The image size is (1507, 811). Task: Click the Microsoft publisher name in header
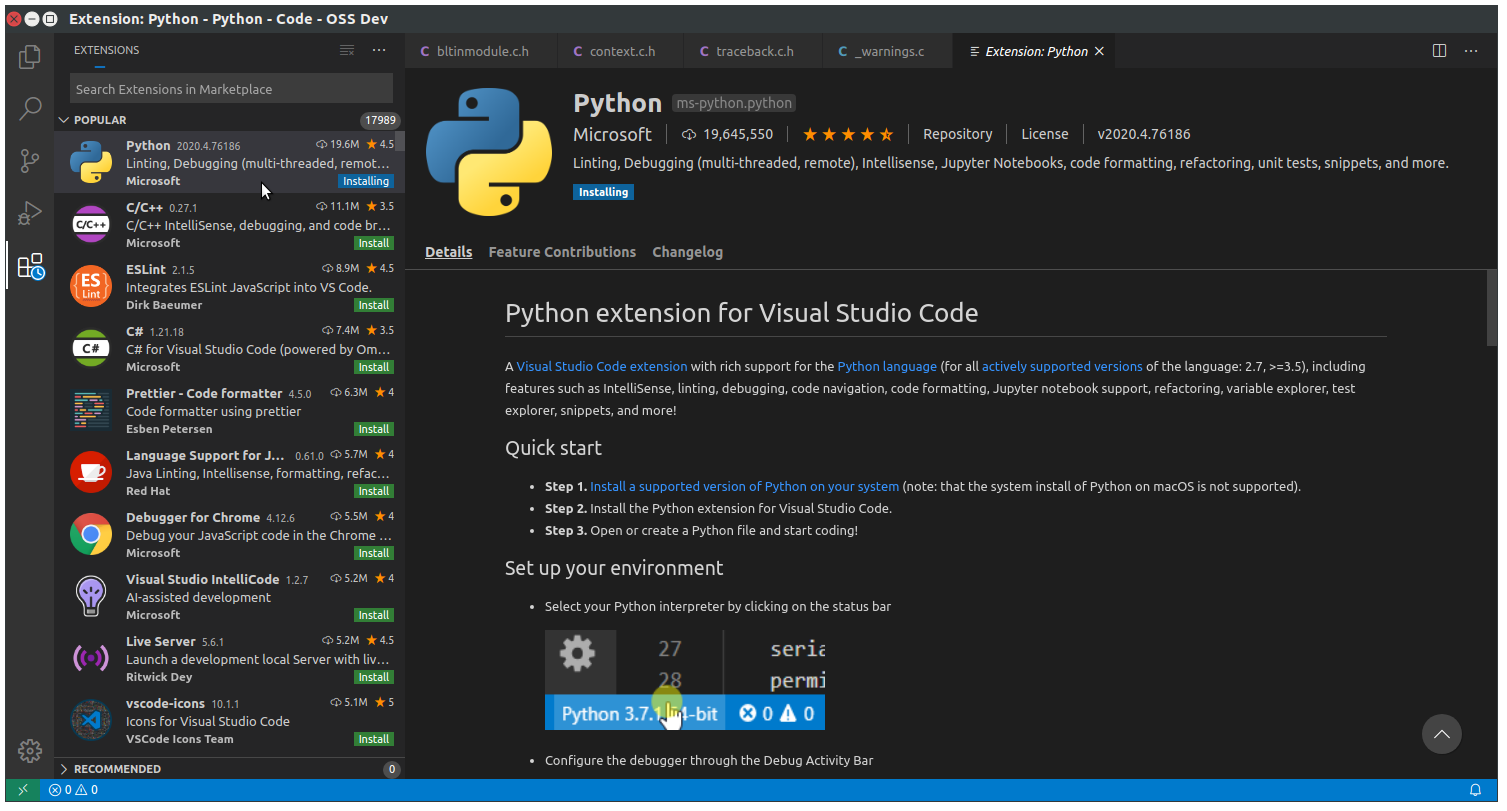point(612,134)
